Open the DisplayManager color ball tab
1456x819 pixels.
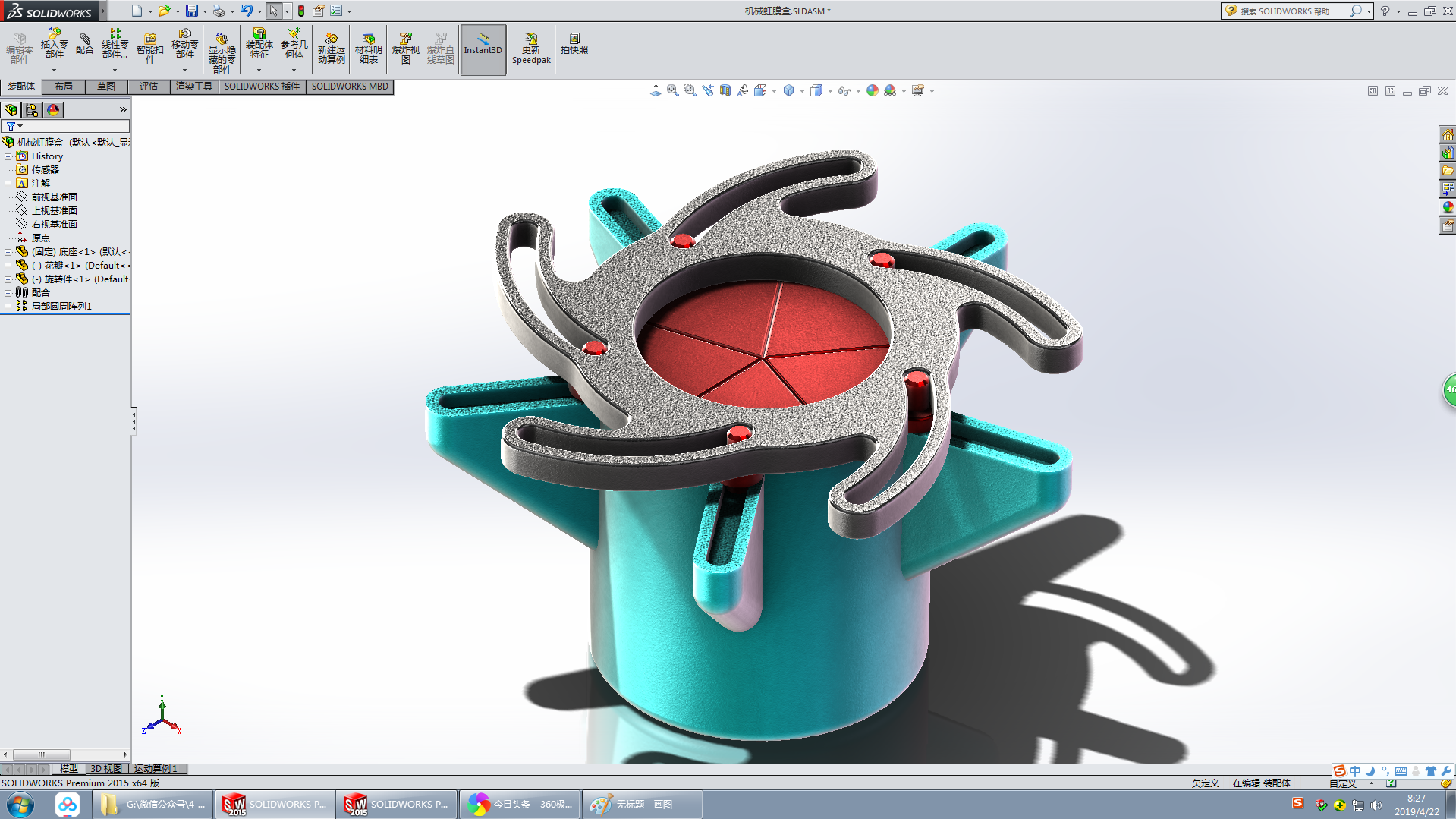pos(53,110)
